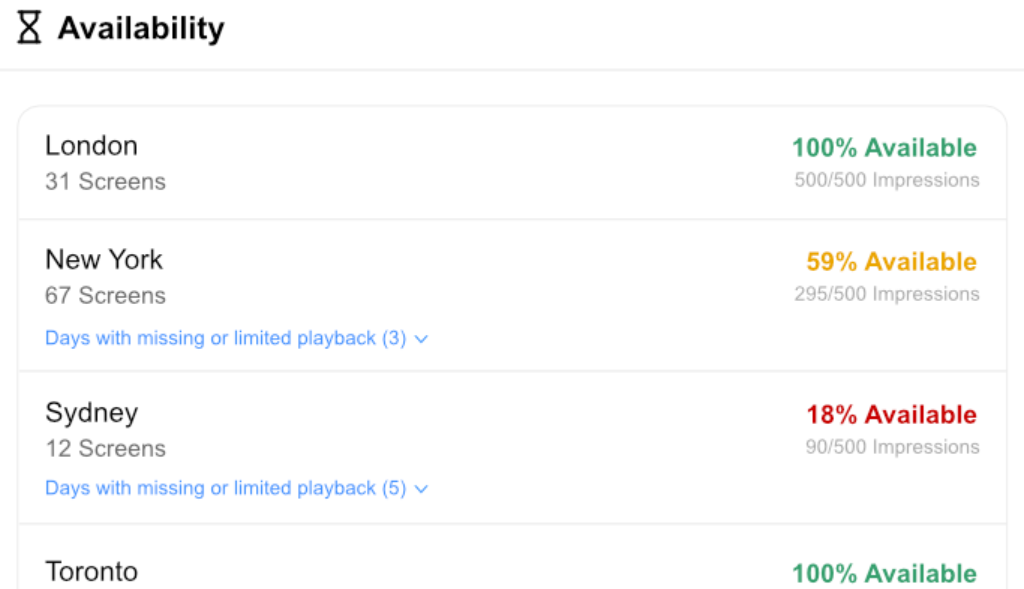Click London 31 Screens label
Image resolution: width=1024 pixels, height=589 pixels.
click(x=105, y=182)
